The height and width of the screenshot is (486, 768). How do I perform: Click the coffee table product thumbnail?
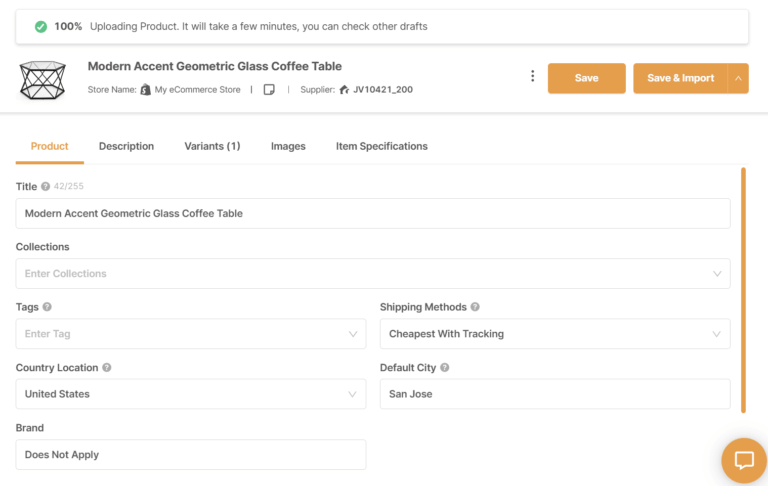click(x=42, y=80)
